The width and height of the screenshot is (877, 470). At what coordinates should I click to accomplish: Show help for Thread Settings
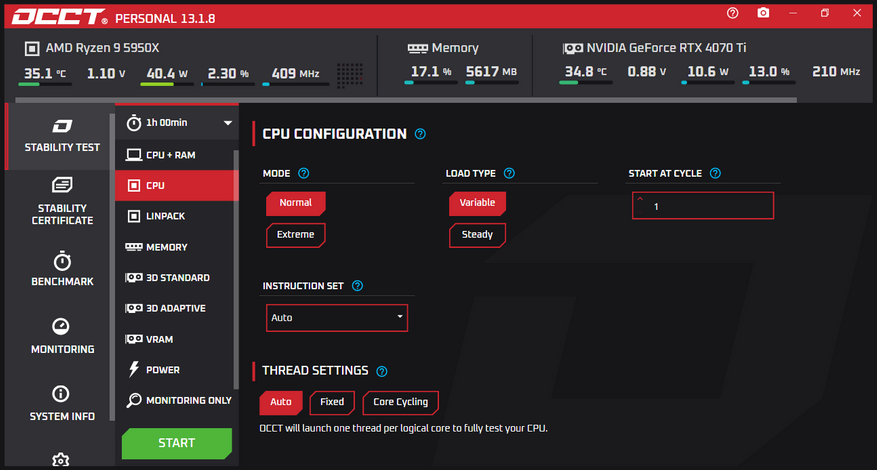pyautogui.click(x=381, y=371)
